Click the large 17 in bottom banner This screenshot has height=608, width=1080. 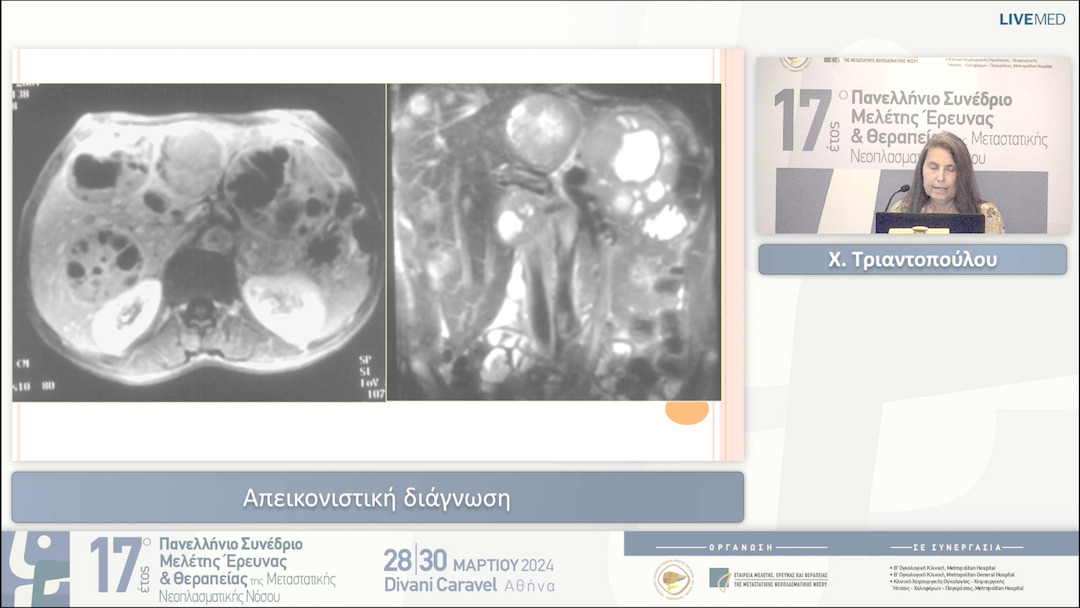115,567
